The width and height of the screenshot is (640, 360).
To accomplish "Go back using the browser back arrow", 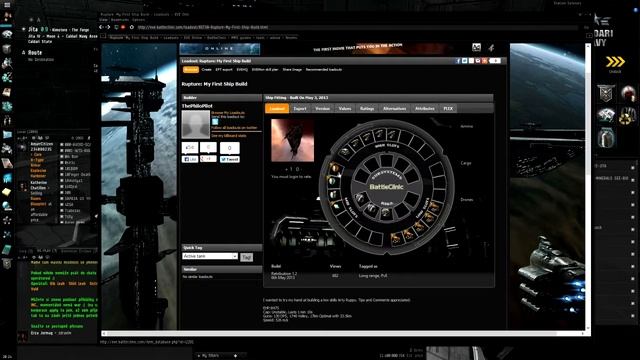I will [101, 27].
